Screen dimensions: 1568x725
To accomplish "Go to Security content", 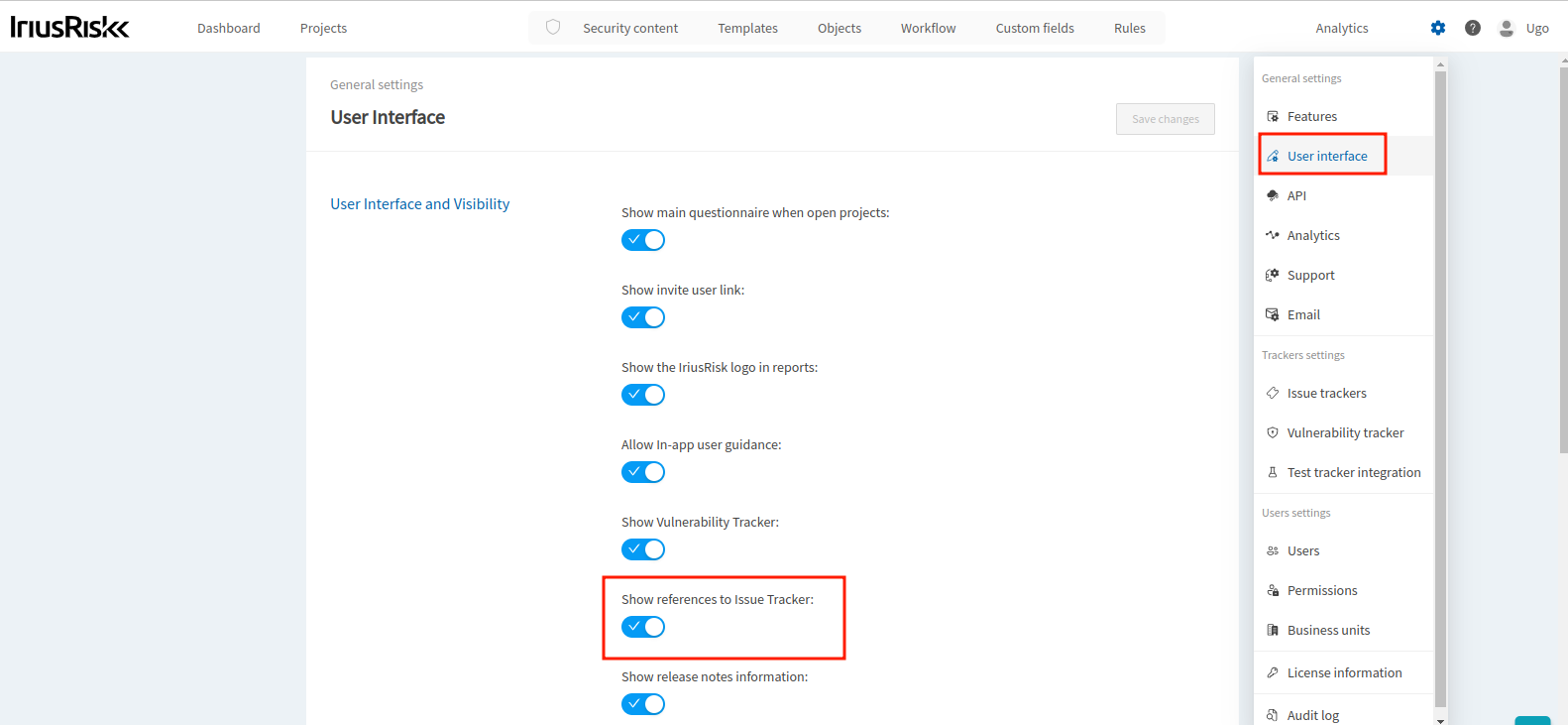I will point(630,28).
